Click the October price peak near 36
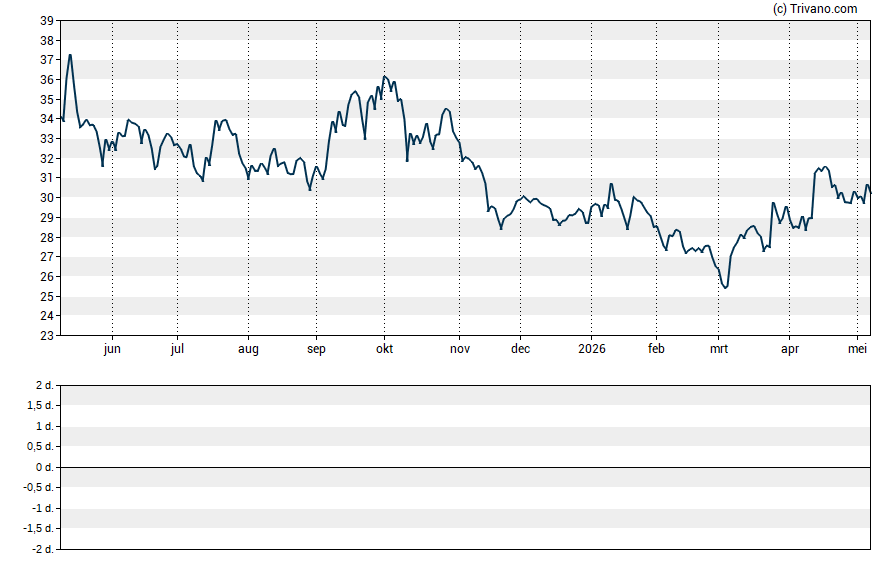The width and height of the screenshot is (888, 565). tap(385, 76)
